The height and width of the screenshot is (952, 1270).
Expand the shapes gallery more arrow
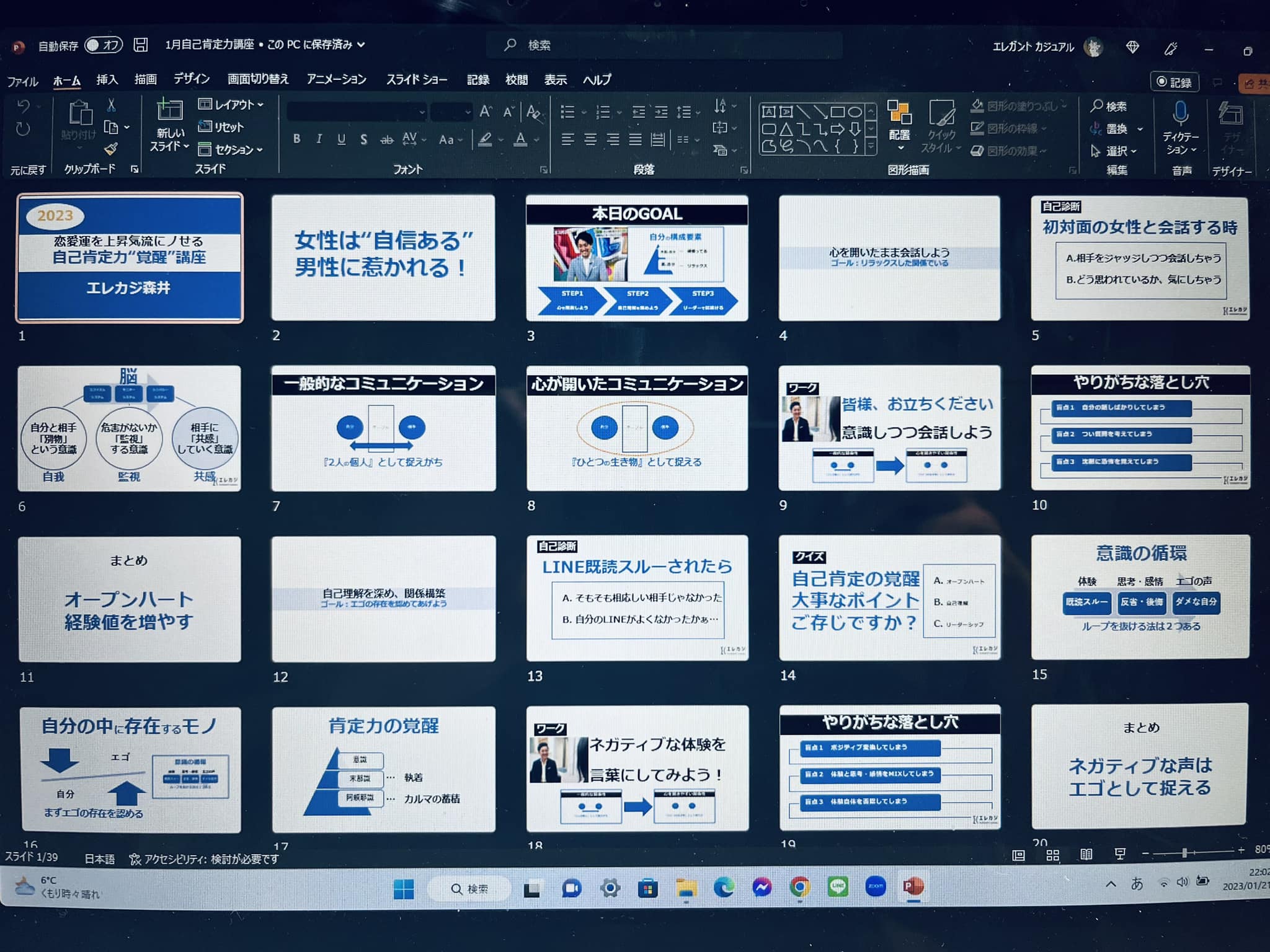(x=871, y=147)
